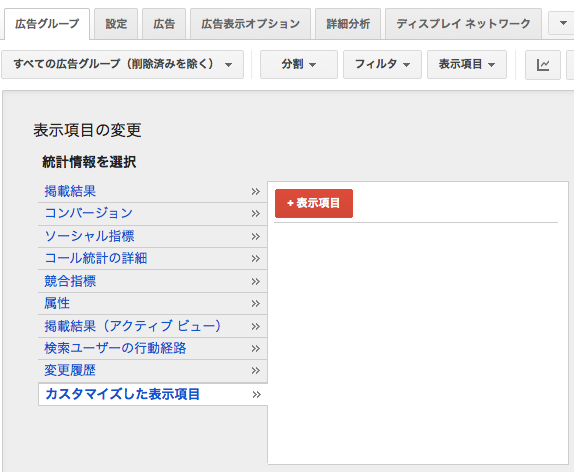This screenshot has height=472, width=574.
Task: Click chevron next to 変更履歴
Action: point(256,371)
